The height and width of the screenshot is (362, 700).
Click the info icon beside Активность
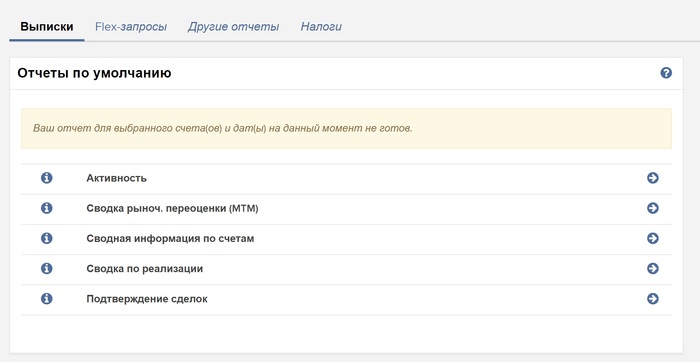click(46, 178)
